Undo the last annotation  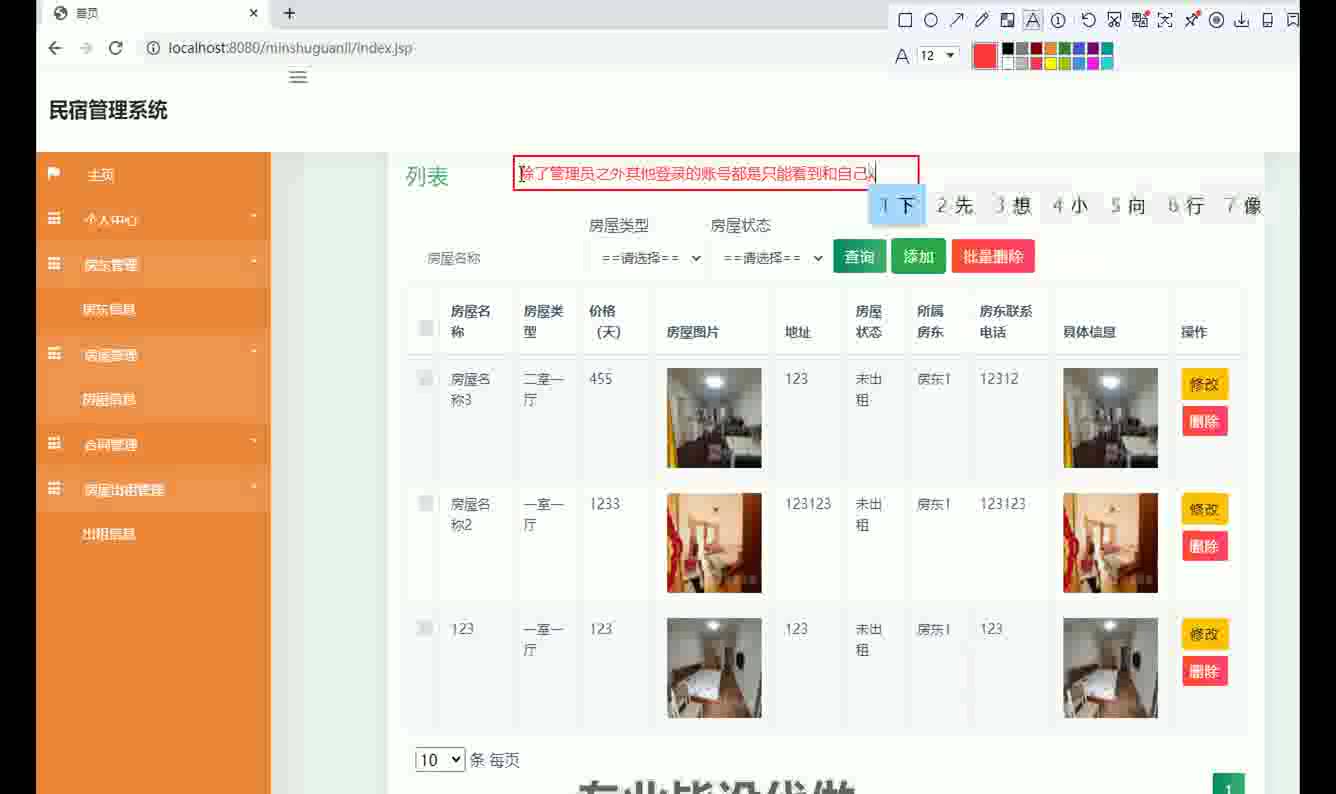[1088, 20]
